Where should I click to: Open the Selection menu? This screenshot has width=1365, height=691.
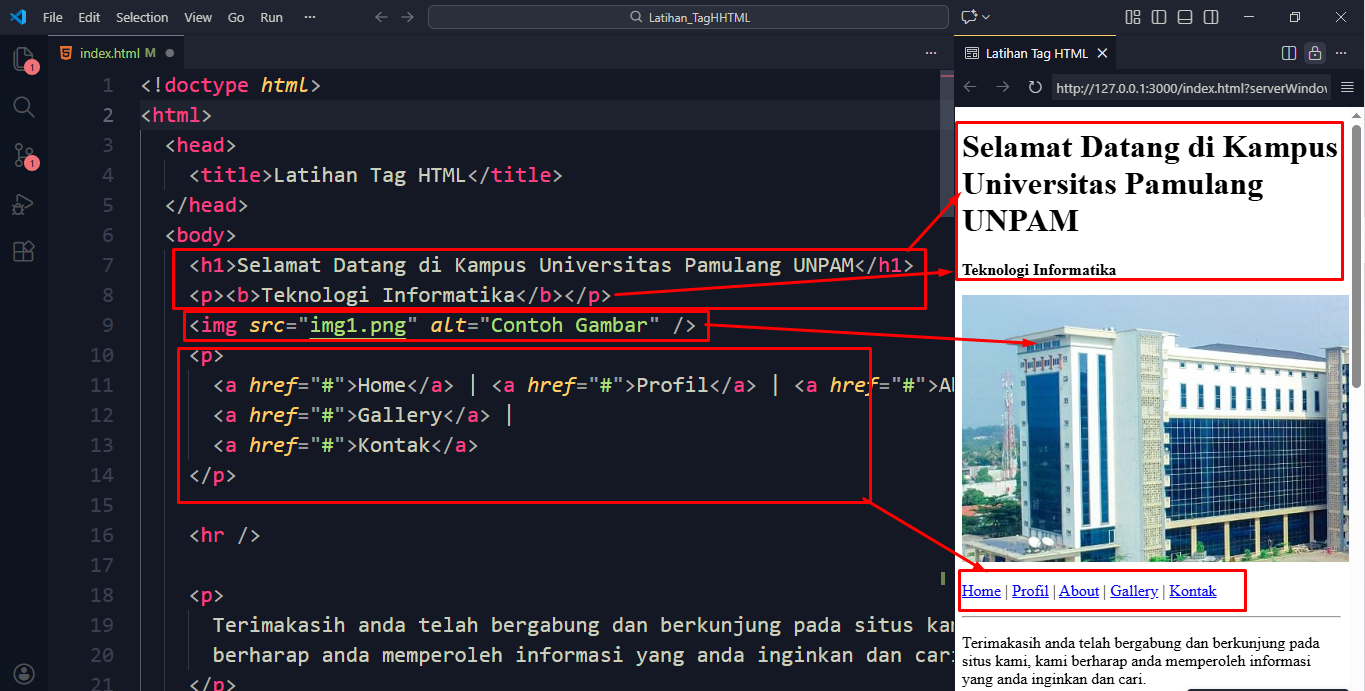tap(142, 17)
